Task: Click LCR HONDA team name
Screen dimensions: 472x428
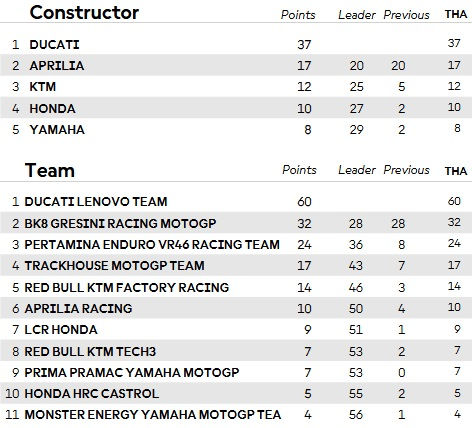Action: point(61,330)
